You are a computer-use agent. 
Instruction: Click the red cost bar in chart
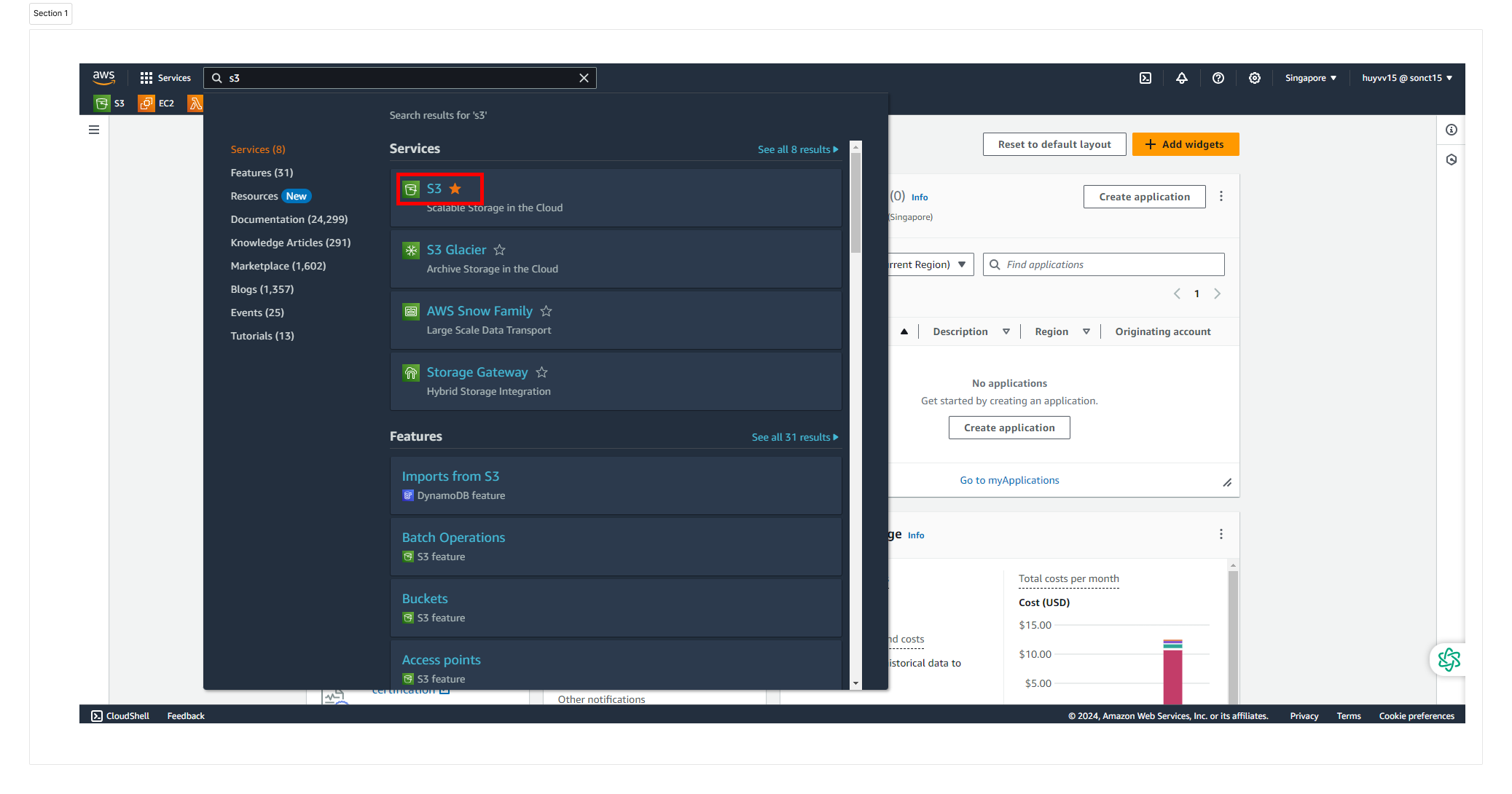click(1172, 677)
